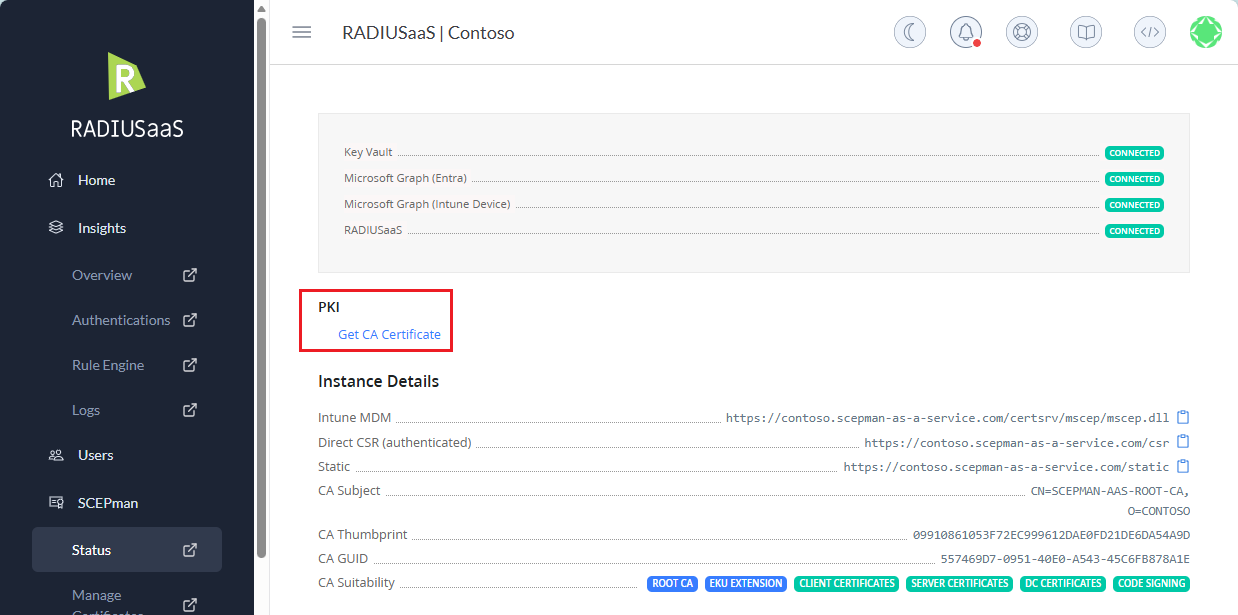This screenshot has width=1238, height=615.
Task: Copy the Direct CSR URL
Action: (x=1183, y=442)
